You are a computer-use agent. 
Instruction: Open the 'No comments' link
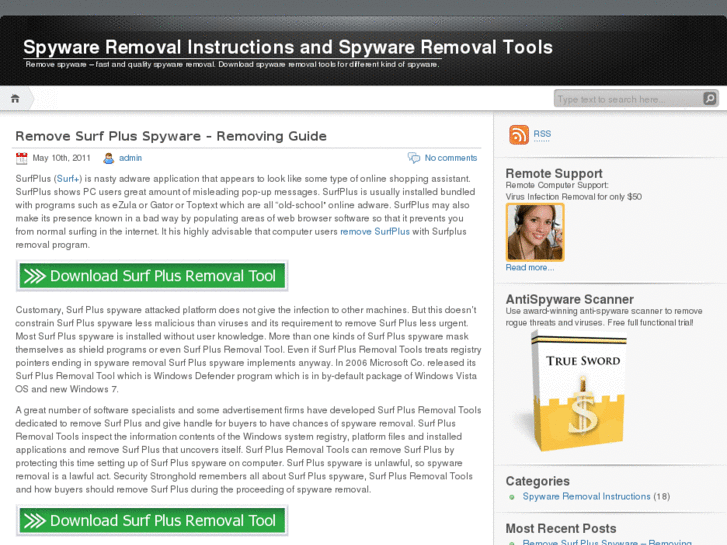451,158
